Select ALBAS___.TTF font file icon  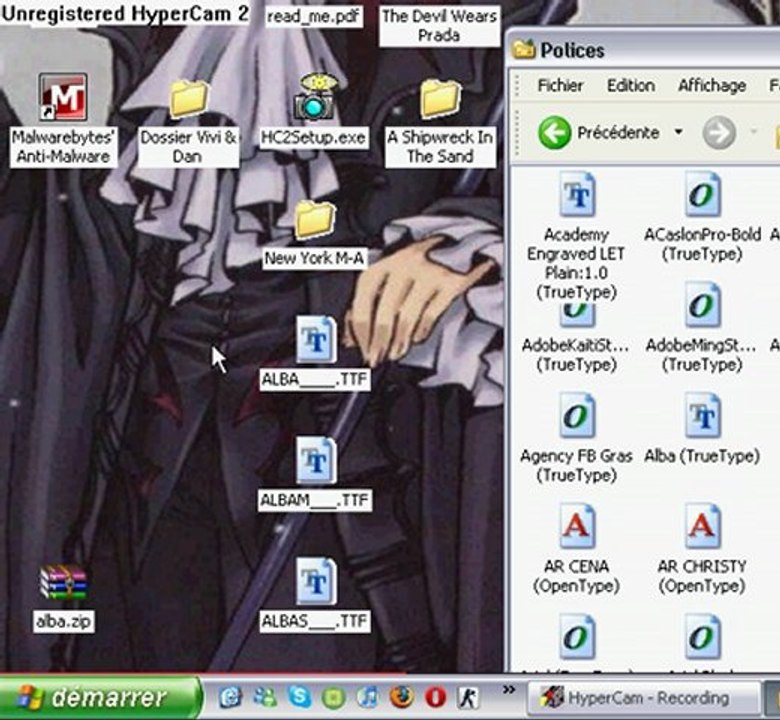tap(316, 581)
